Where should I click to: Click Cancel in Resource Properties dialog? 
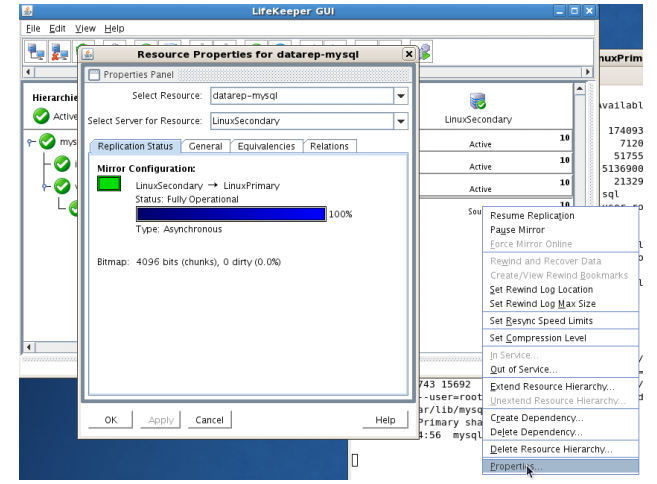209,420
